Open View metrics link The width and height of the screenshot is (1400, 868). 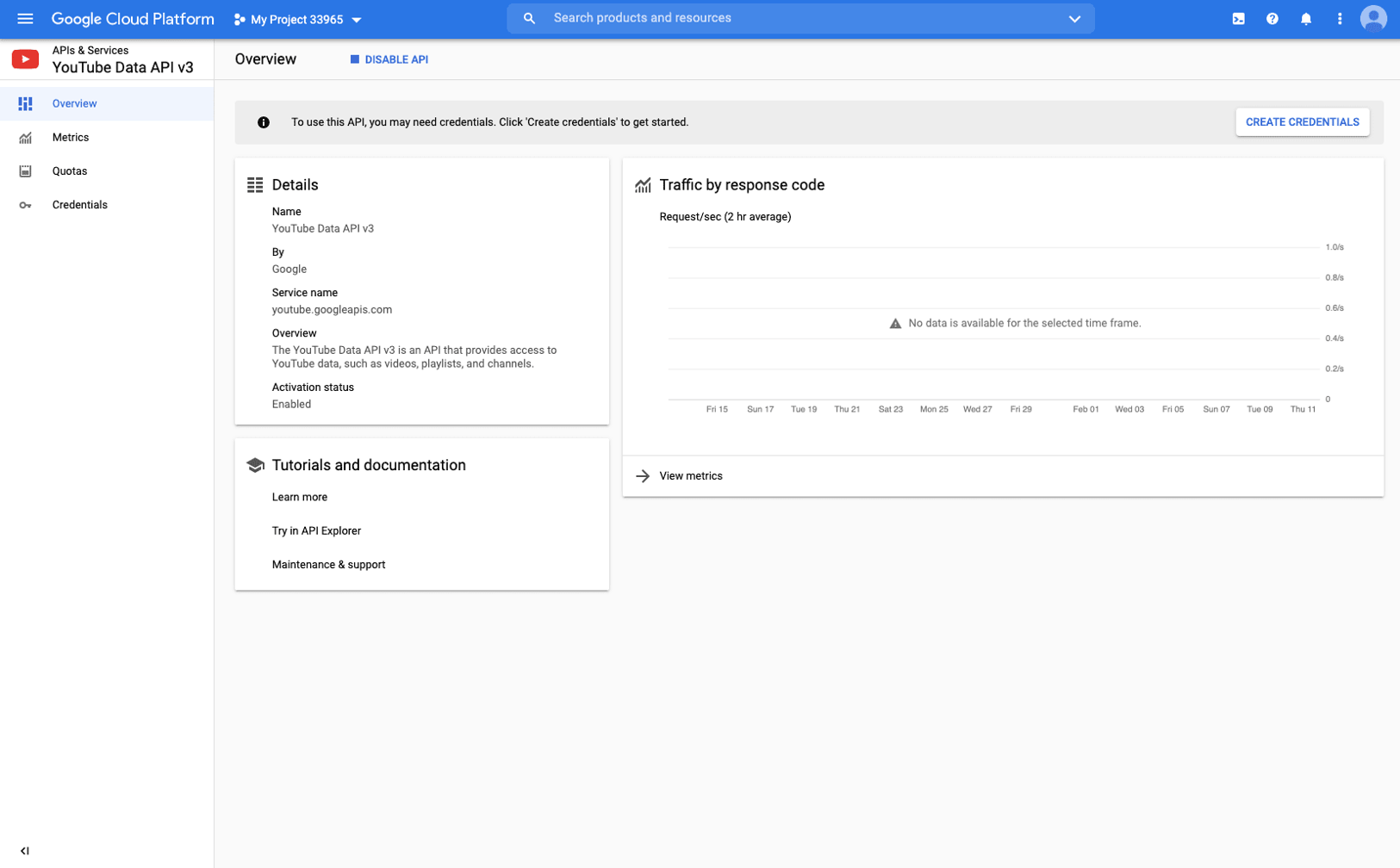point(690,475)
